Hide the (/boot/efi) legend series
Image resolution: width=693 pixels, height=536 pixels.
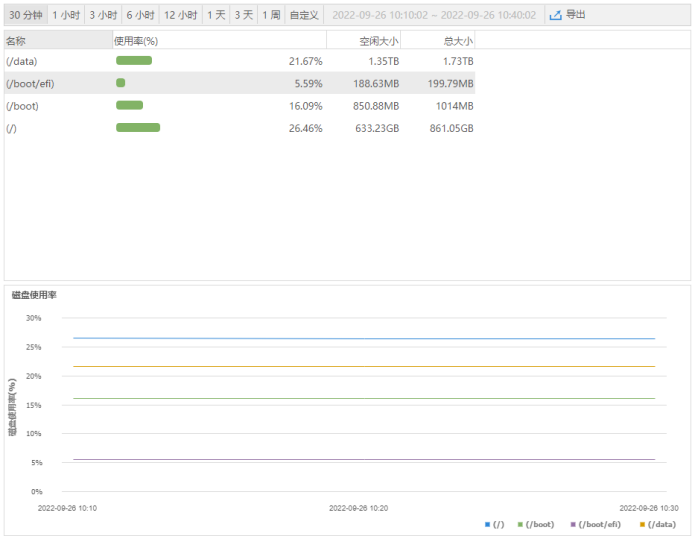pyautogui.click(x=595, y=524)
